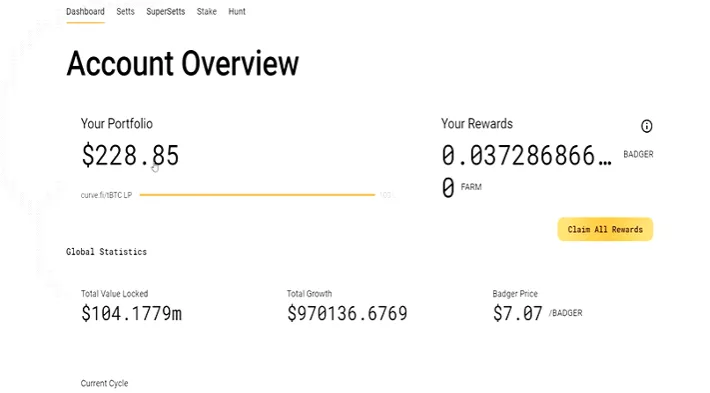Click the Current Cycle label
The height and width of the screenshot is (393, 710).
point(104,383)
